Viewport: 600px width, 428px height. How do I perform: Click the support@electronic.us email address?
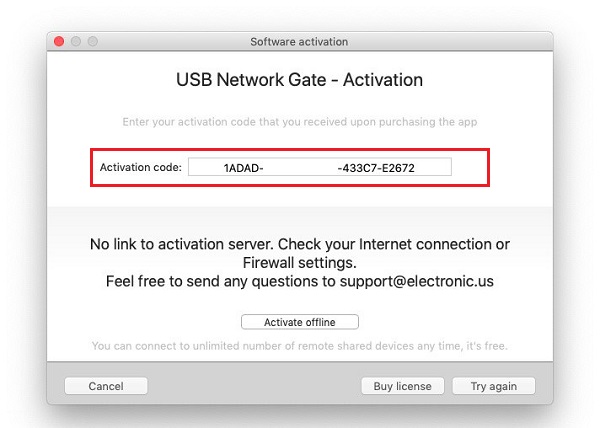(417, 281)
